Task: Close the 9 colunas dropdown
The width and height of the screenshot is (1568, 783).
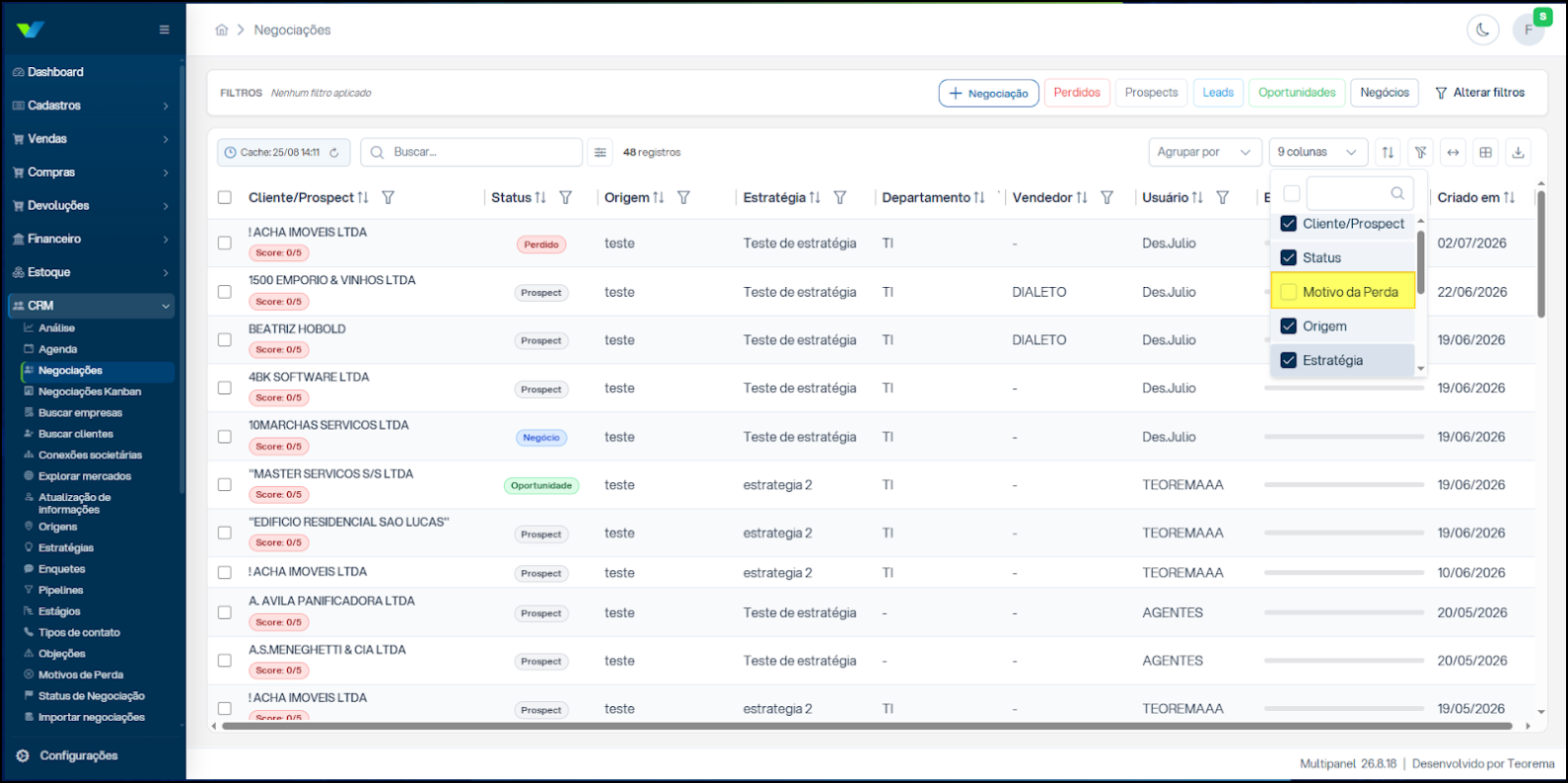Action: coord(1318,152)
